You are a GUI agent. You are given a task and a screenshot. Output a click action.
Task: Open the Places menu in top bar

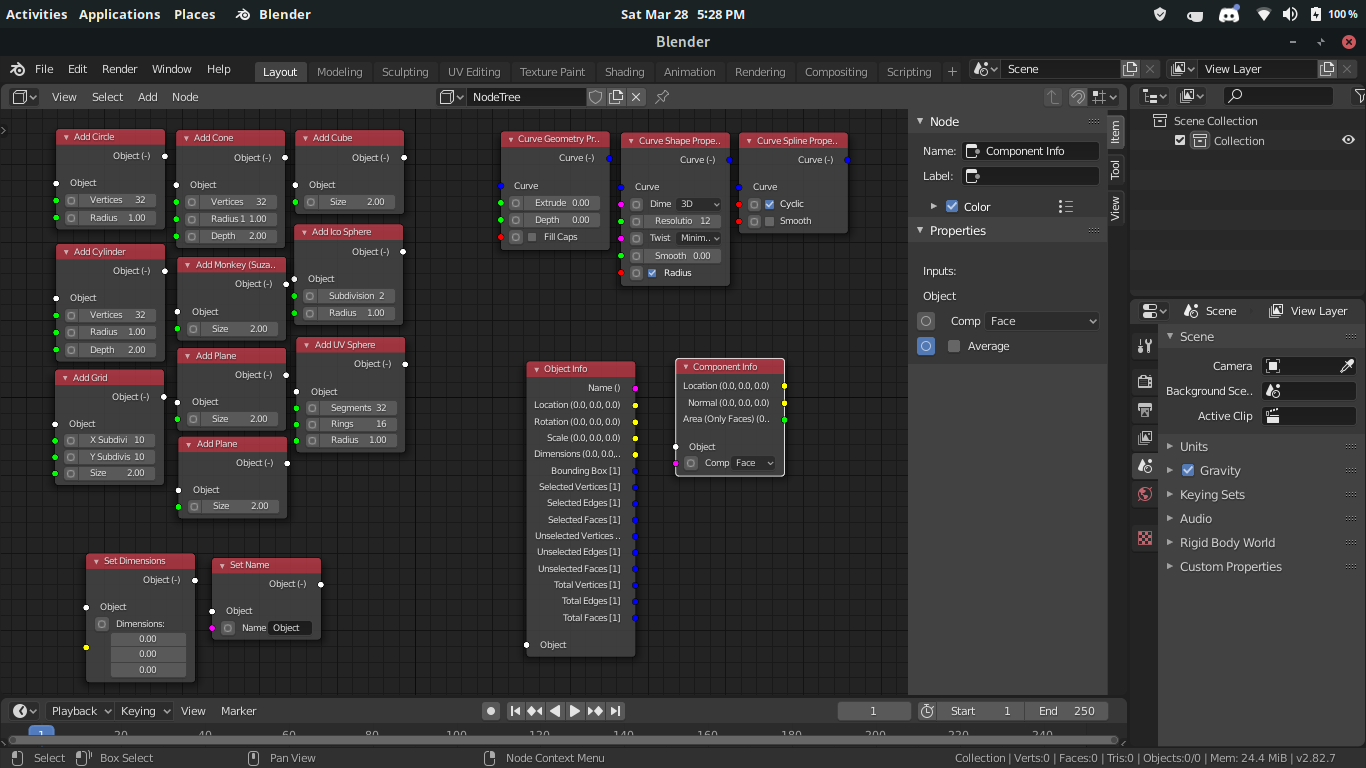[194, 14]
